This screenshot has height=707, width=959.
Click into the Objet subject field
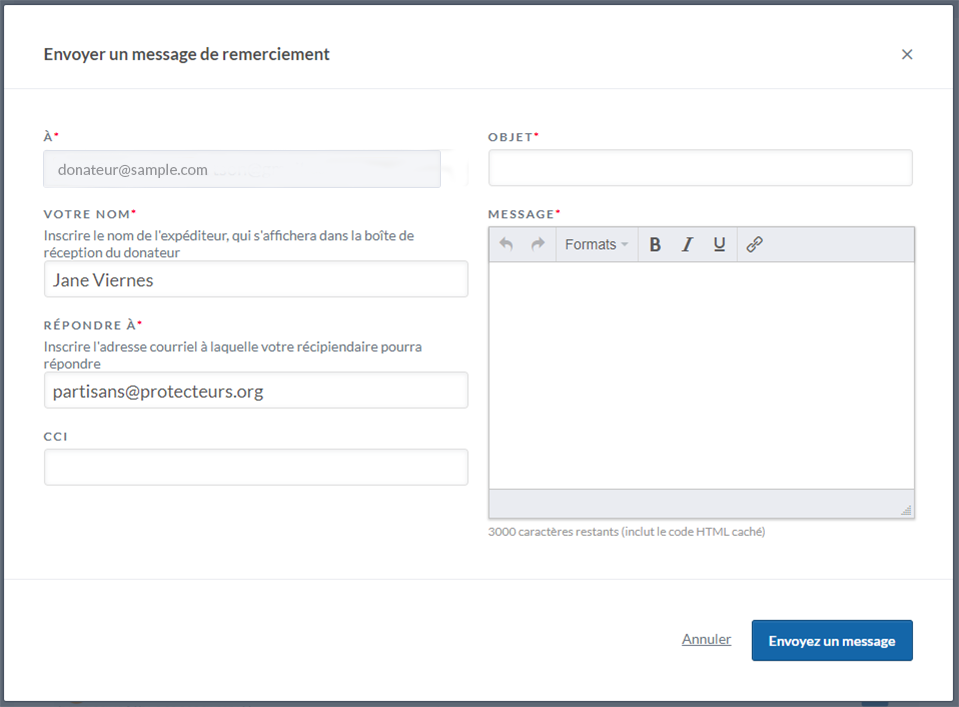click(x=700, y=168)
